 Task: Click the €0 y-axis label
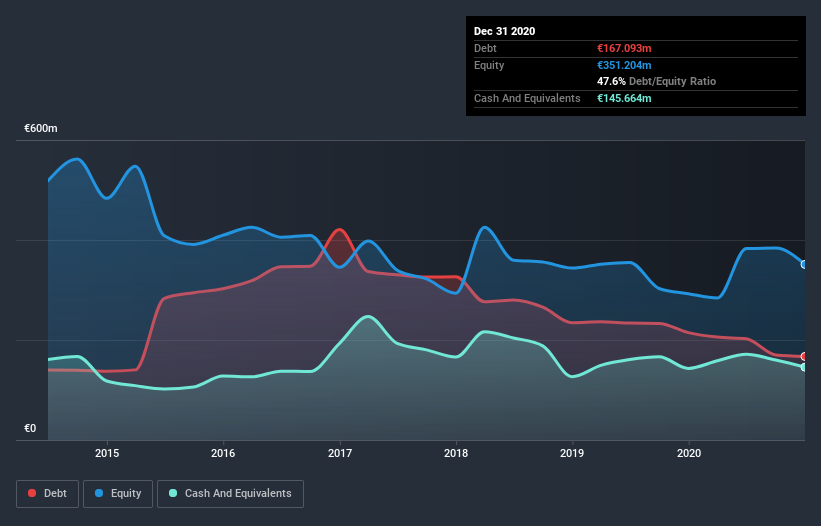coord(30,428)
